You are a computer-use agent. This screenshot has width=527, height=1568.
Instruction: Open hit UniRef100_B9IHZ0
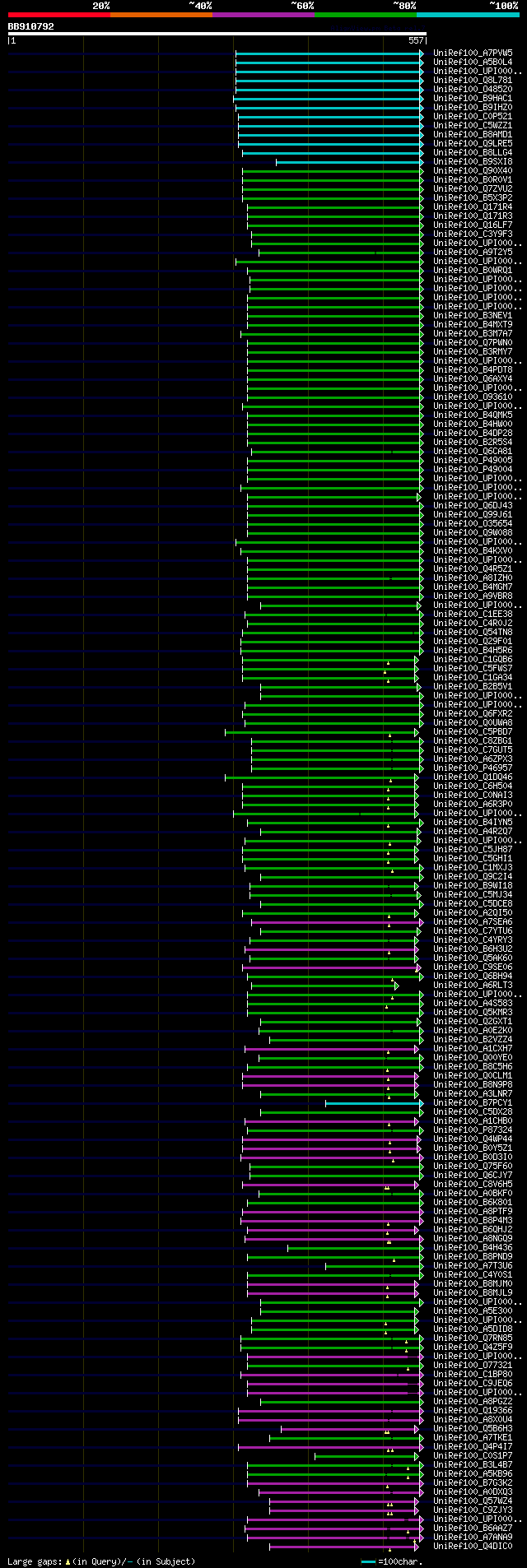point(473,107)
